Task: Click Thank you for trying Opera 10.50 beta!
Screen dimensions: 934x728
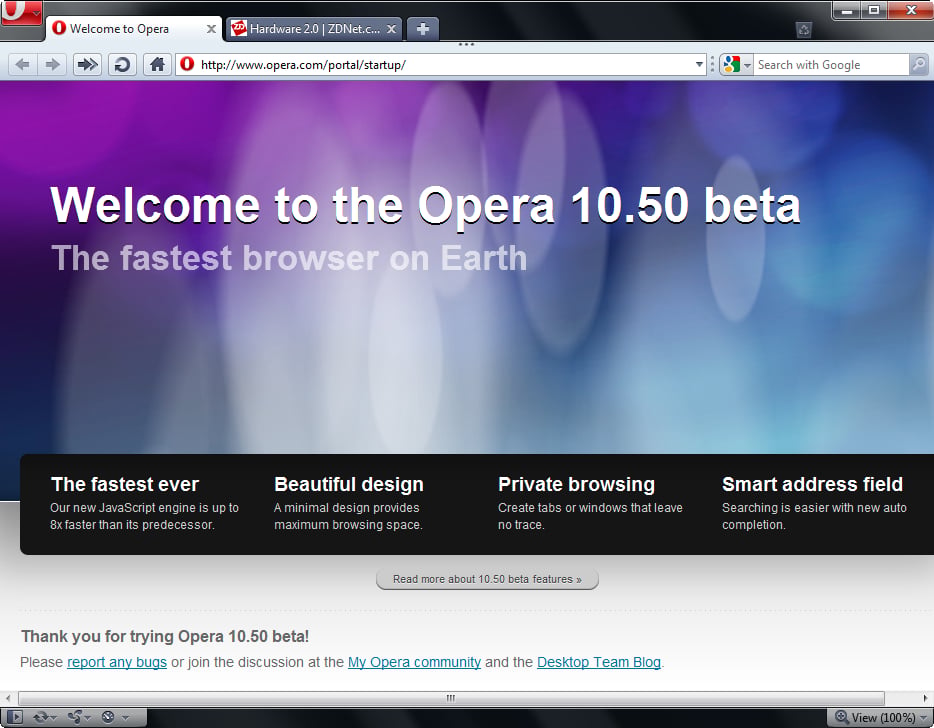Action: (x=165, y=636)
